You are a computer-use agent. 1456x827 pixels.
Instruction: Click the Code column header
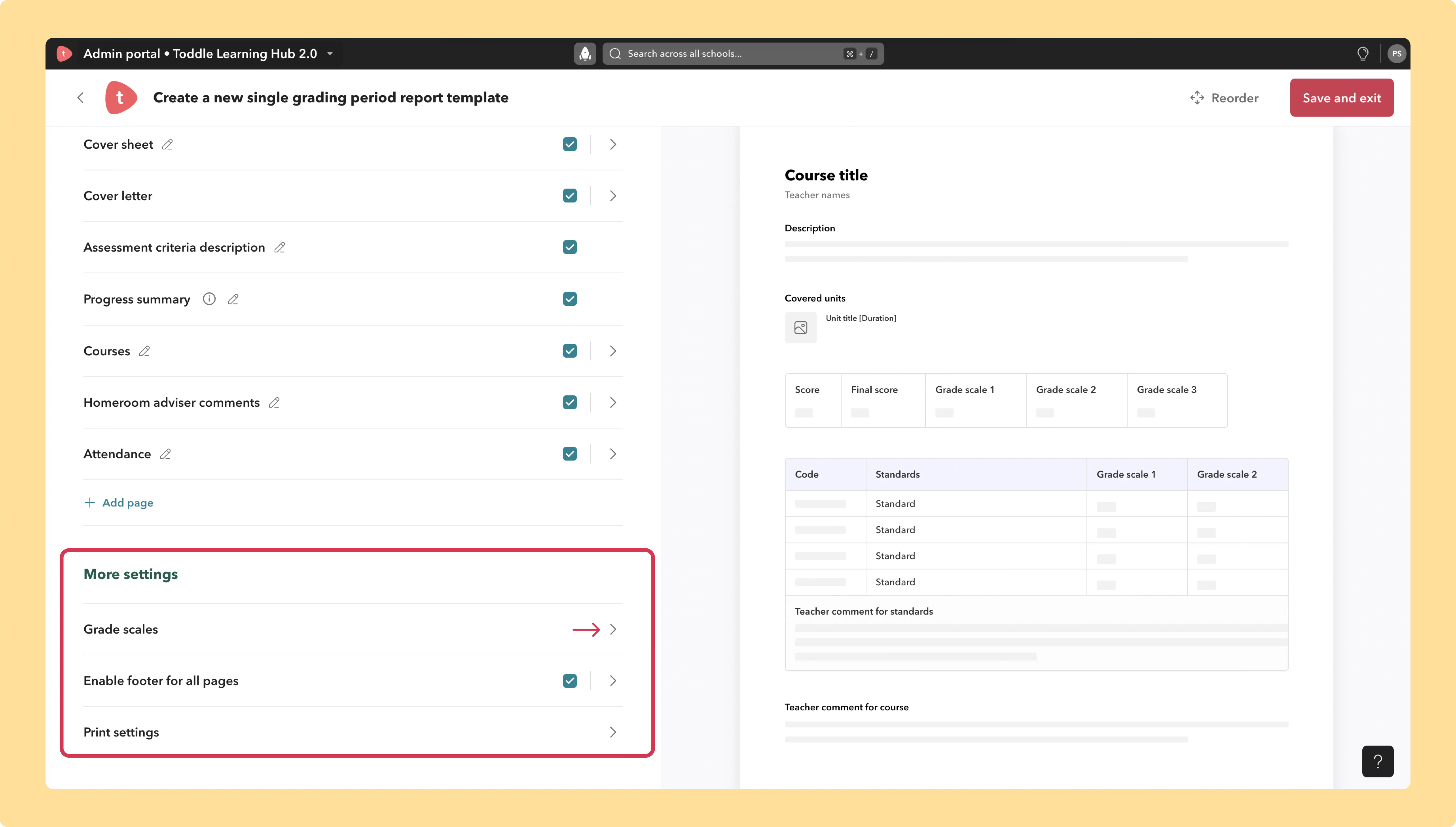pyautogui.click(x=807, y=474)
